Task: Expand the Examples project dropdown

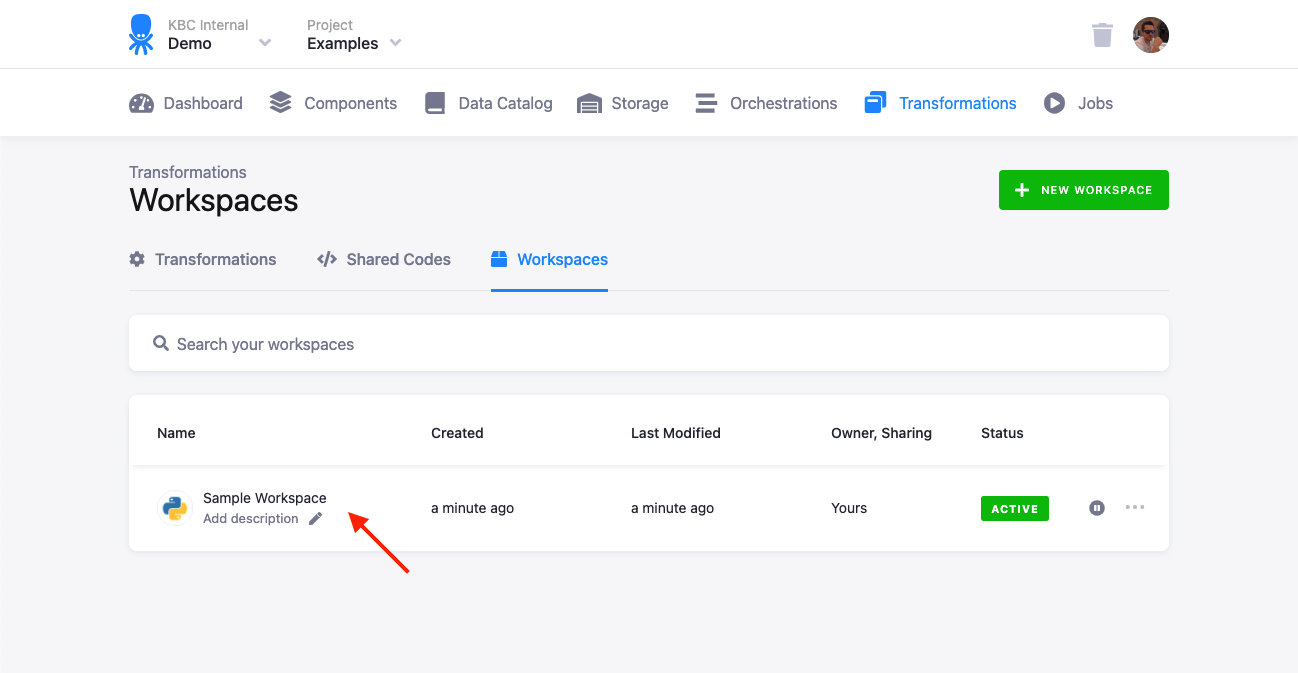Action: coord(395,43)
